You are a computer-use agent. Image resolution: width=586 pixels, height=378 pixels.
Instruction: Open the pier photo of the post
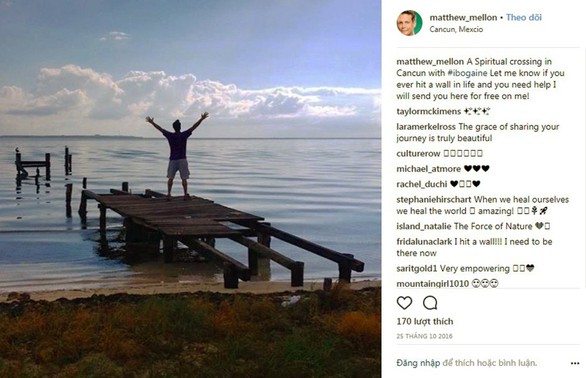(x=191, y=189)
